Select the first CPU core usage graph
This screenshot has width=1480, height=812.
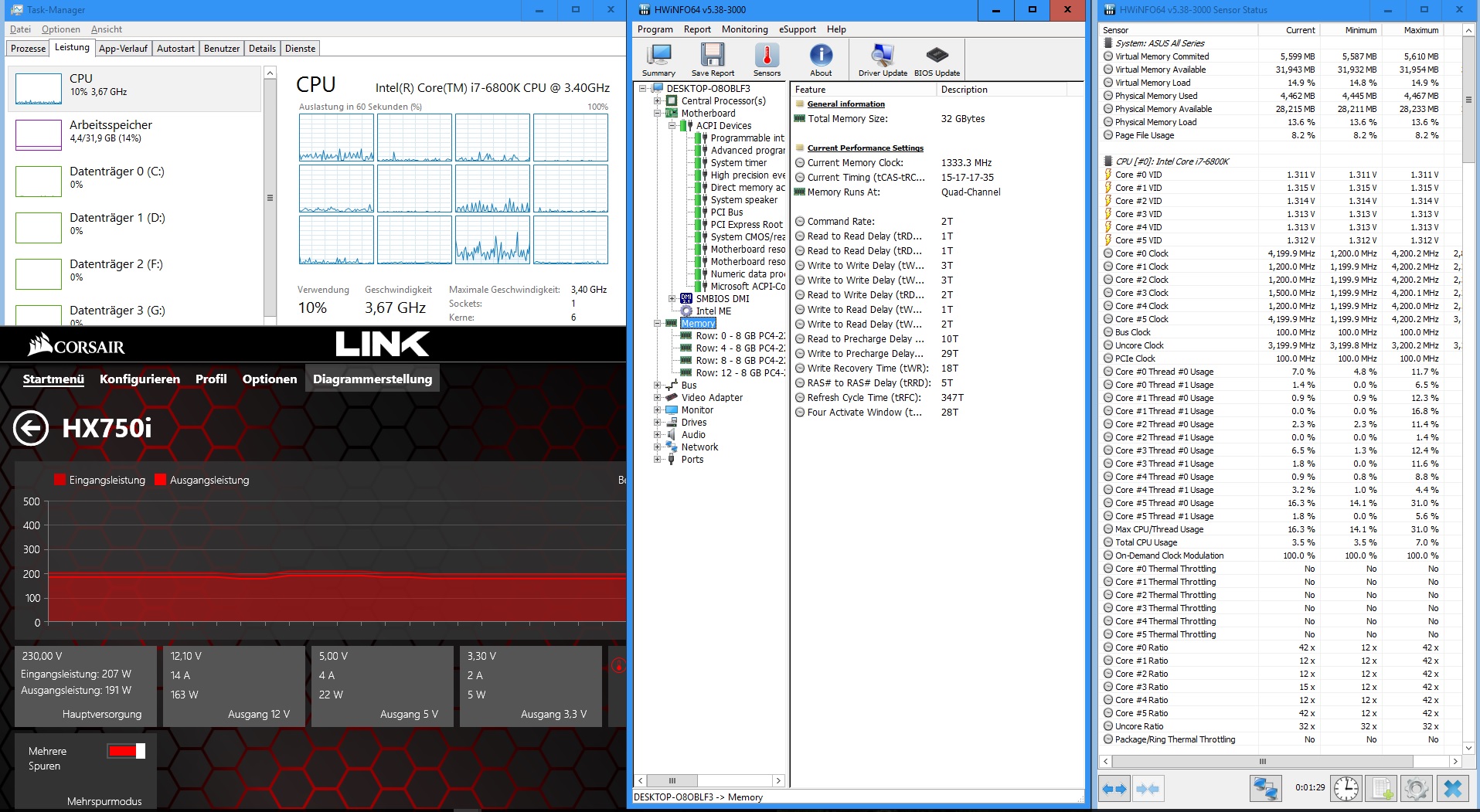336,138
